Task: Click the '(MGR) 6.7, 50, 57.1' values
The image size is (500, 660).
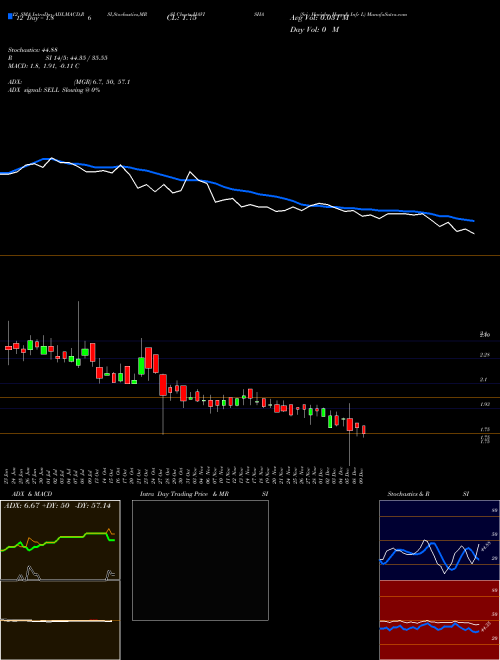Action: [101, 82]
